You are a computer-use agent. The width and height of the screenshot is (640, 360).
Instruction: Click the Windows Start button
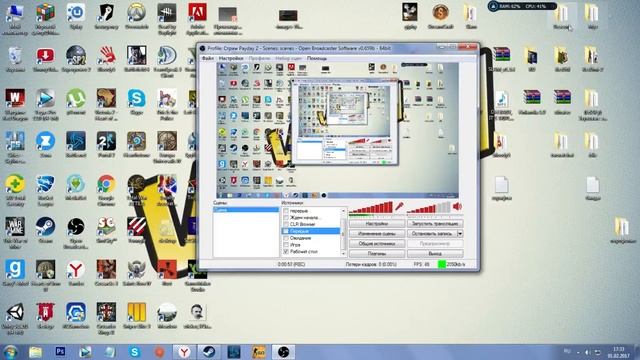coord(10,352)
